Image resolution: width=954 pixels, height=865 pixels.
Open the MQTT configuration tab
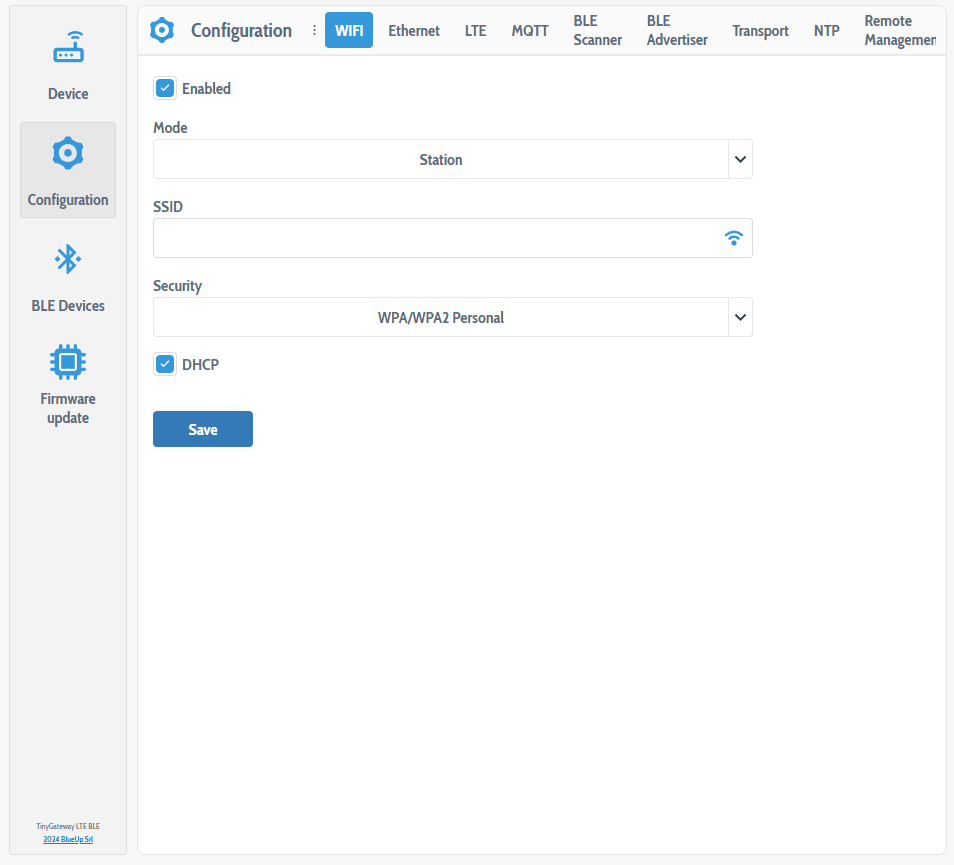529,30
